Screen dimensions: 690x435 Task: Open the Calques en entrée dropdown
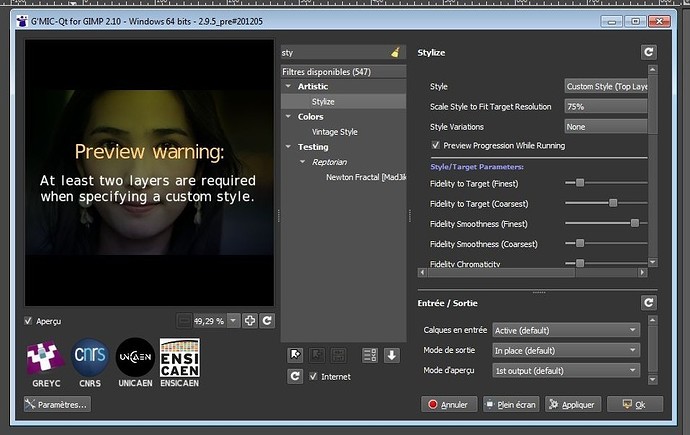[x=565, y=330]
